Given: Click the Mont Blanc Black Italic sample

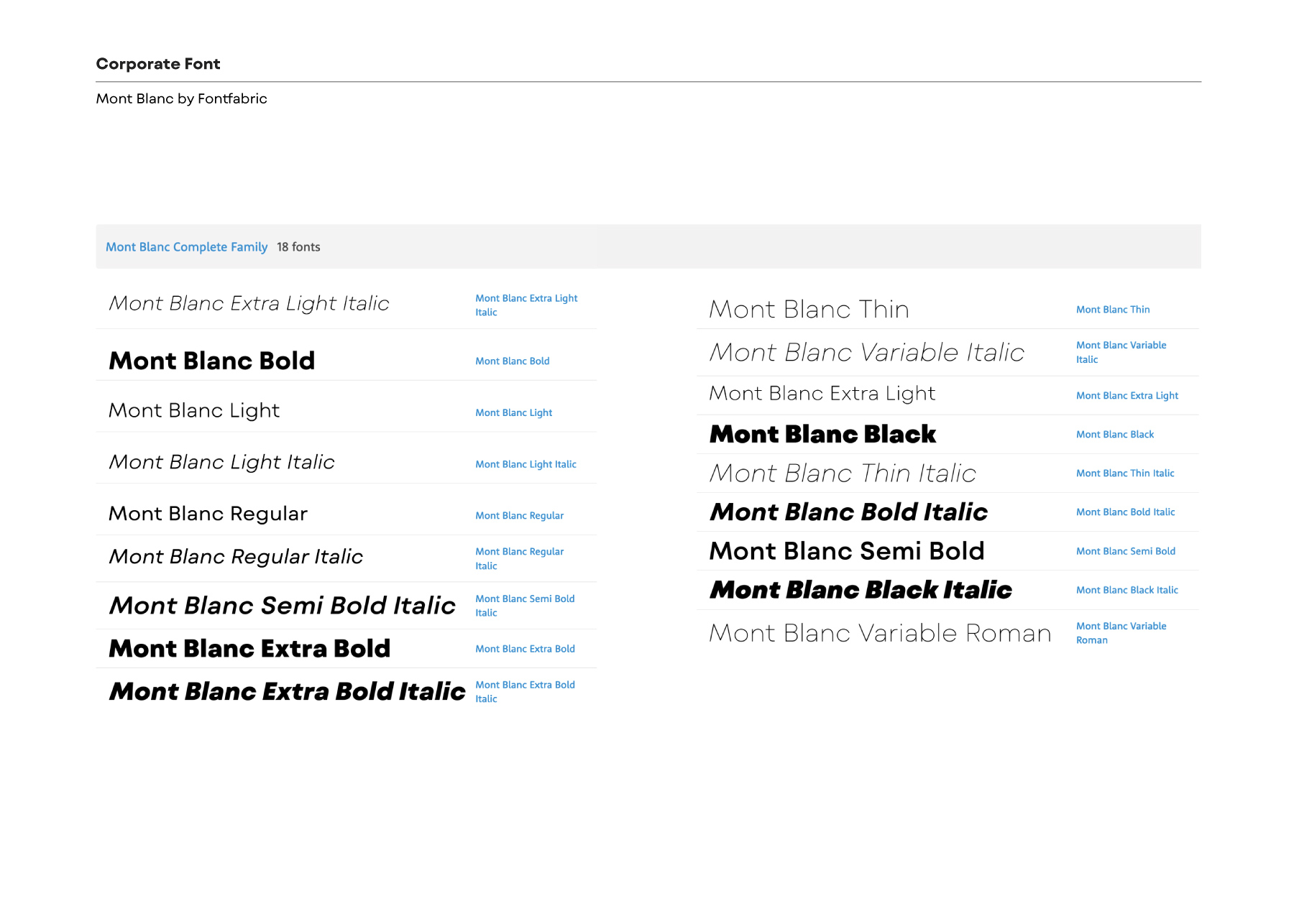Looking at the screenshot, I should pos(861,591).
